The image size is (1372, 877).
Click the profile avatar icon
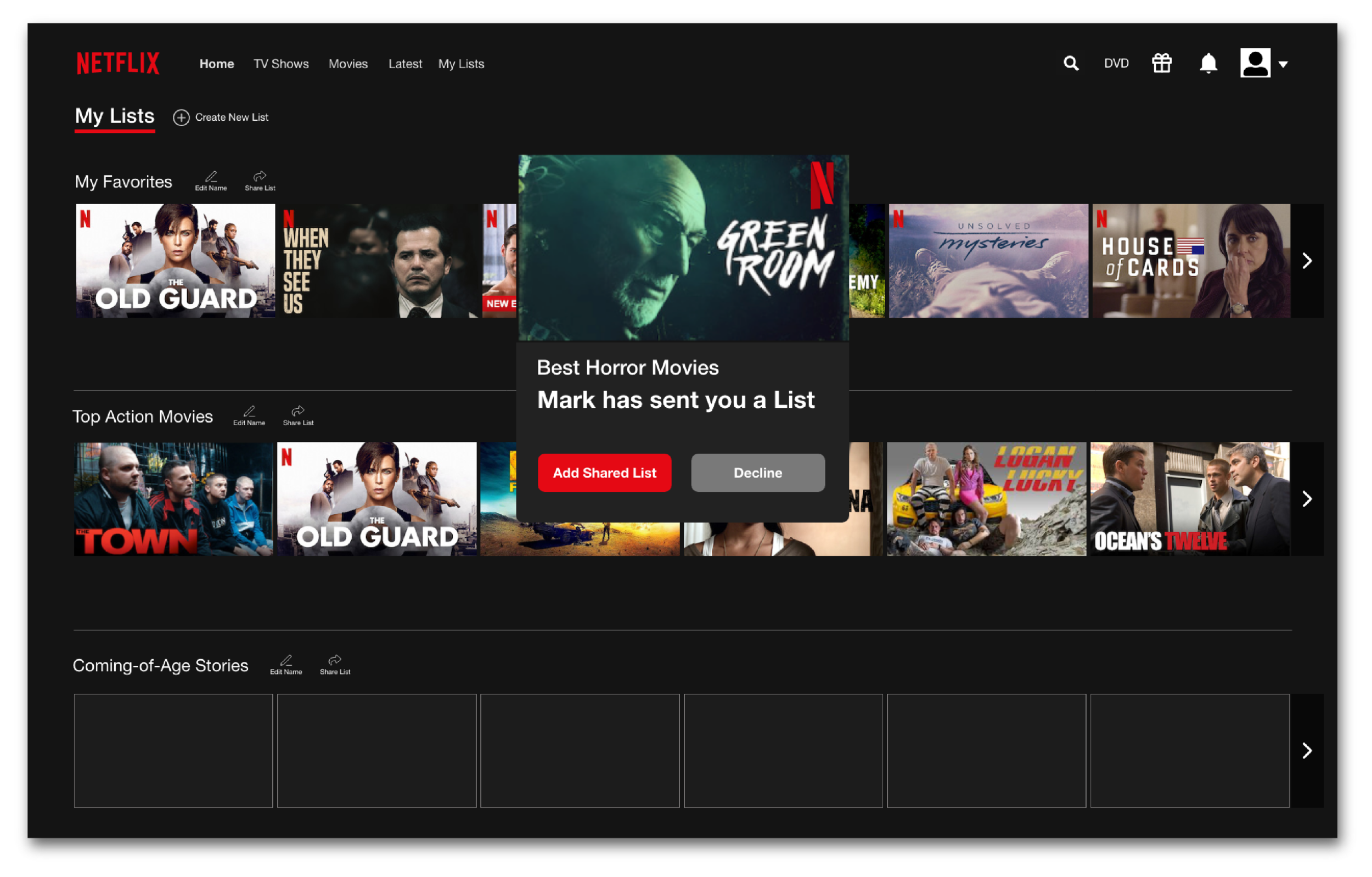click(1255, 63)
